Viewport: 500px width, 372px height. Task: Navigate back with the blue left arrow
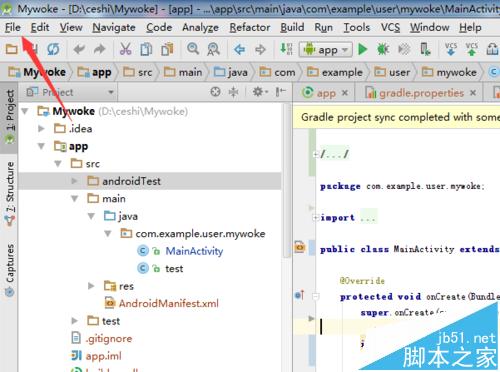(239, 50)
